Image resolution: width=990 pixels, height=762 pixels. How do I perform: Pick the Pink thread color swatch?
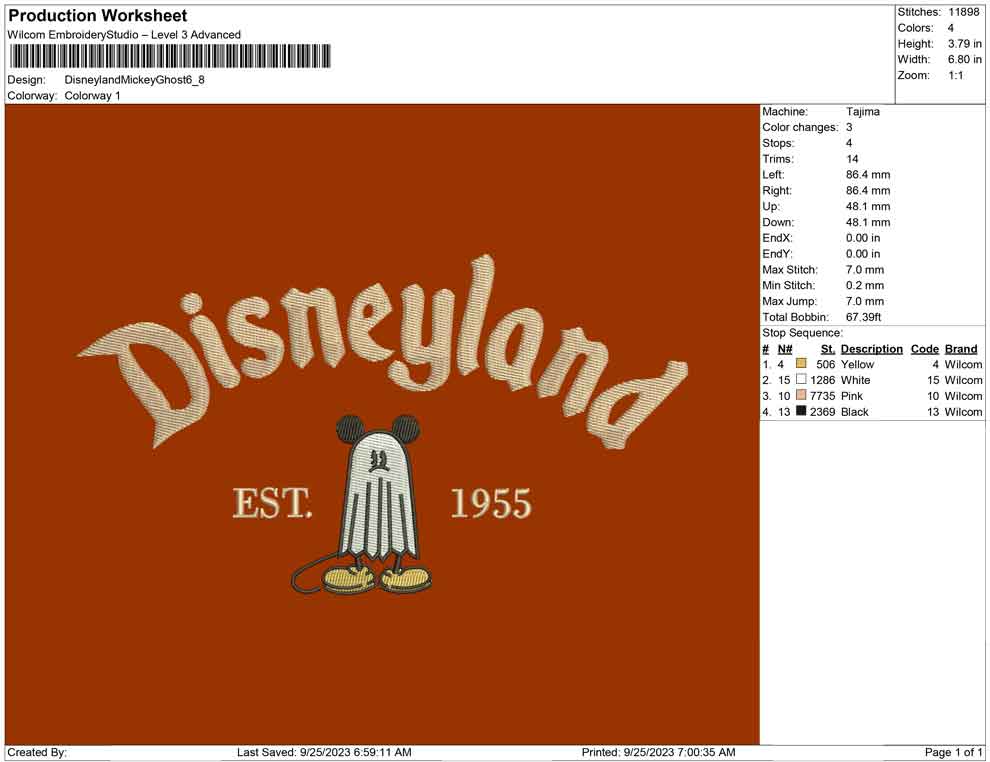click(x=801, y=396)
